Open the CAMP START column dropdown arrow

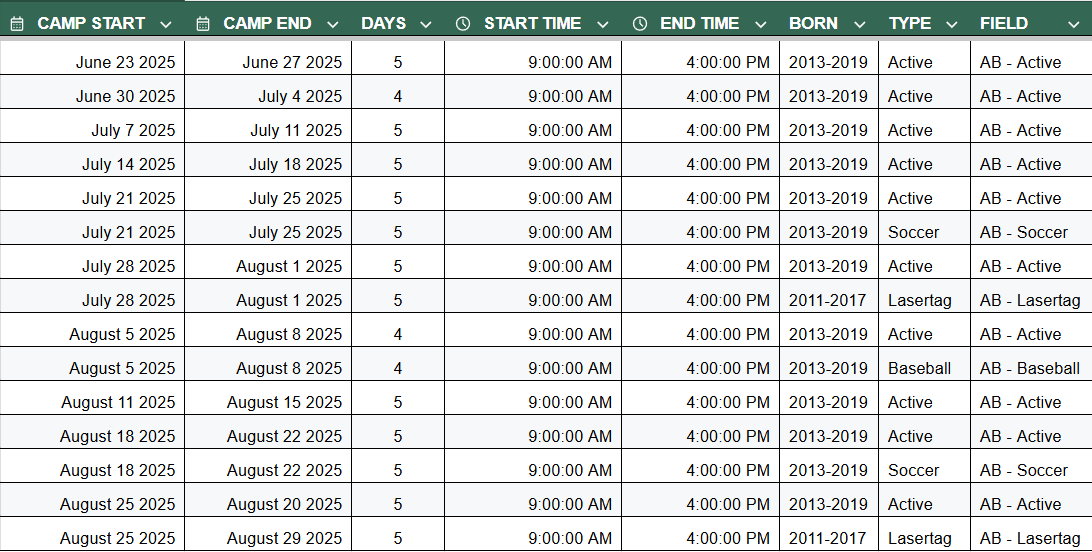click(x=166, y=24)
